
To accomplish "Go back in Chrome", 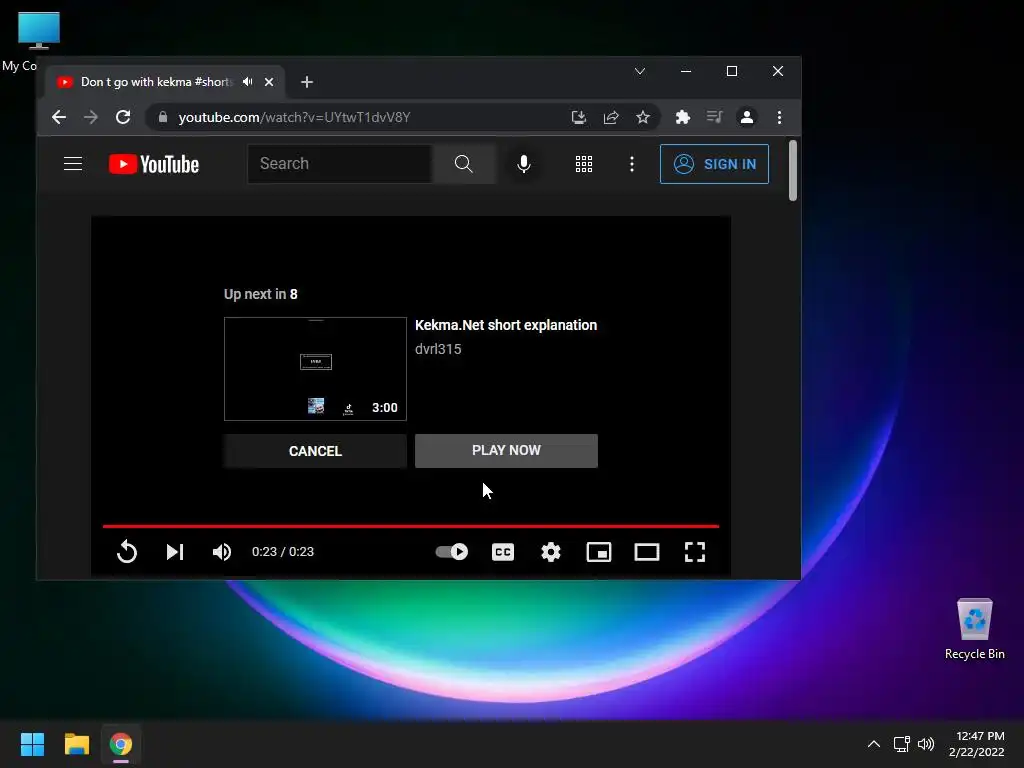I will pos(59,117).
